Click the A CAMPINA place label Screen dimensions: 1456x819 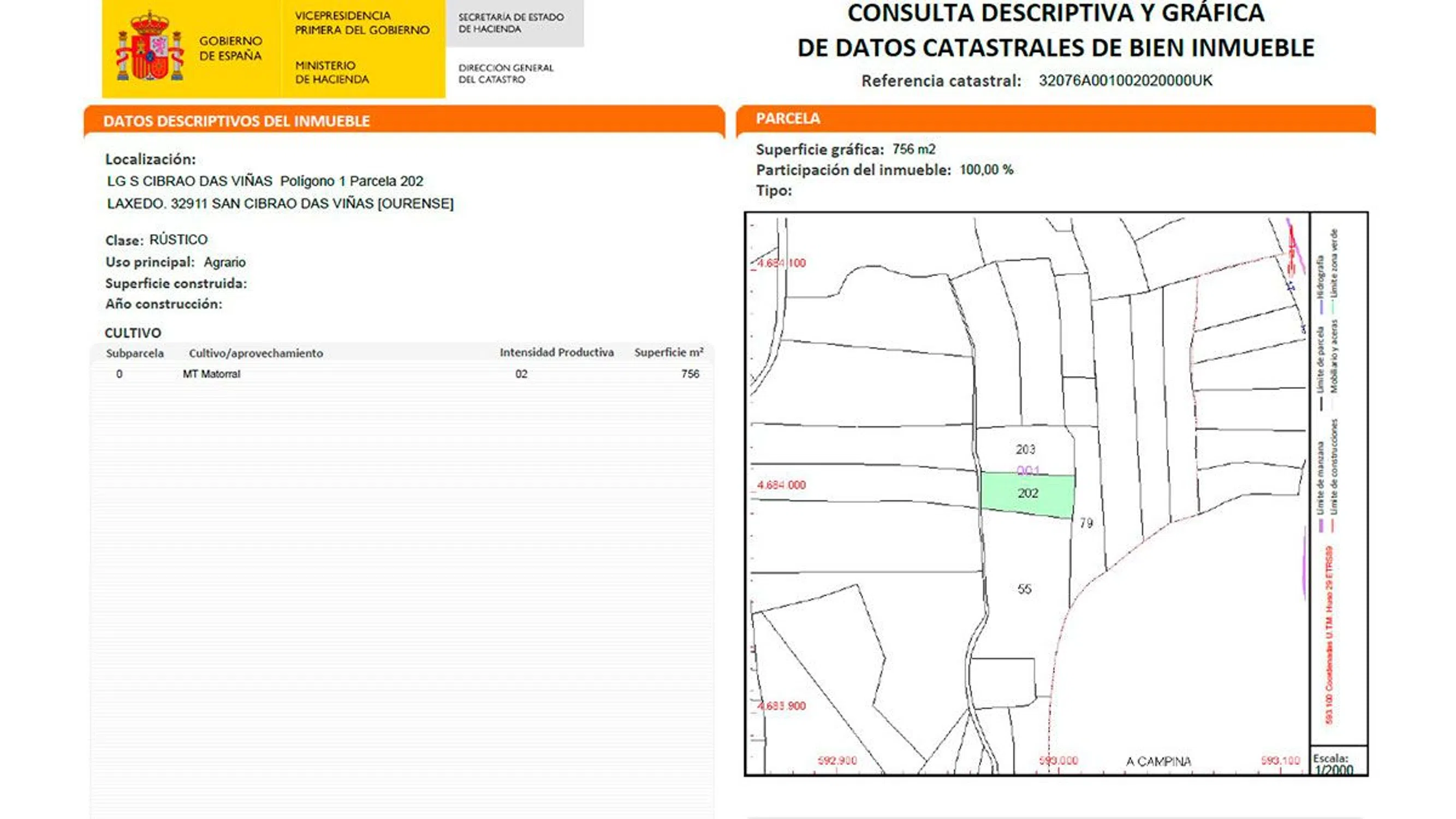click(x=1158, y=761)
